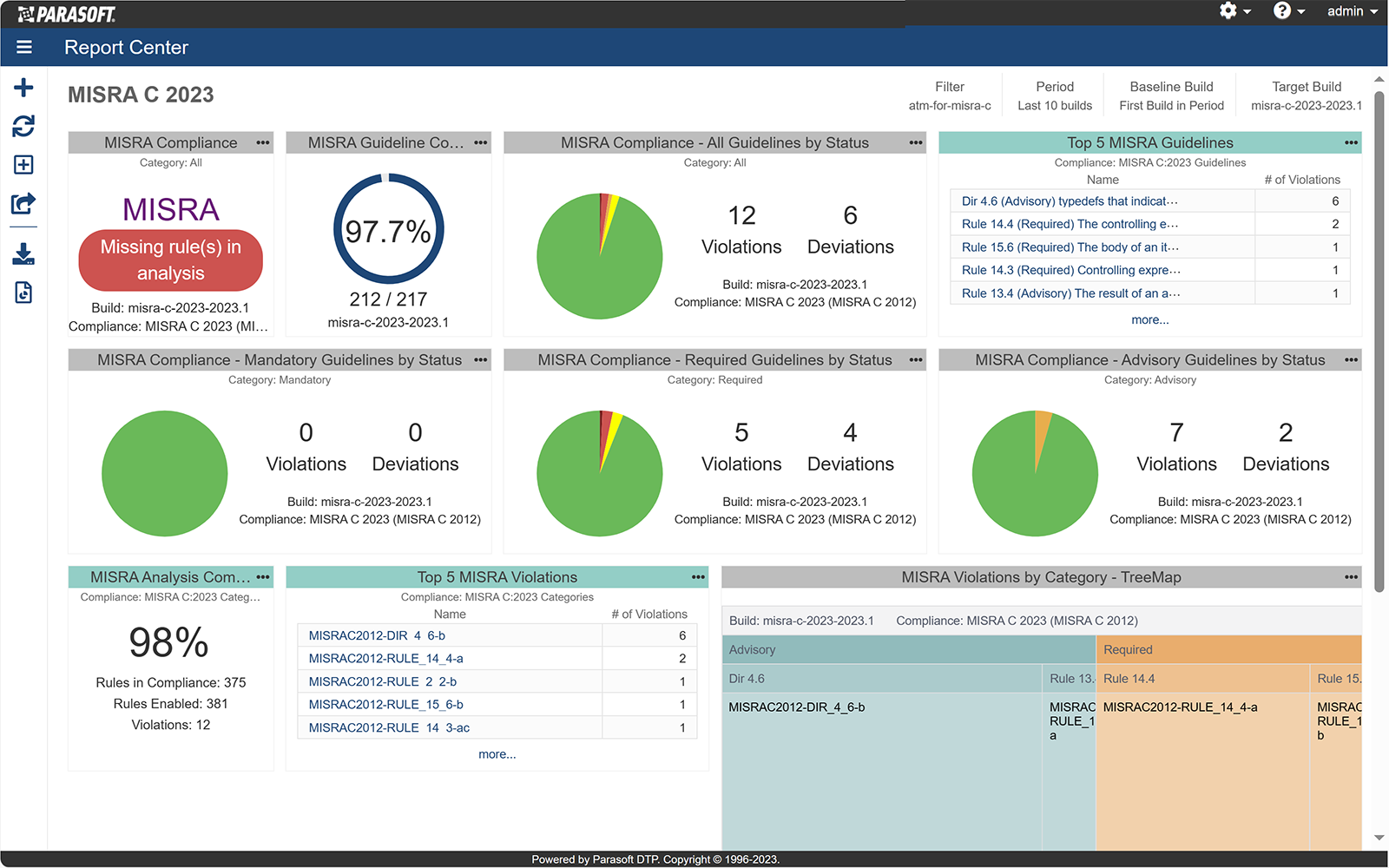Viewport: 1389px width, 868px height.
Task: Click the Report Center title
Action: click(126, 48)
